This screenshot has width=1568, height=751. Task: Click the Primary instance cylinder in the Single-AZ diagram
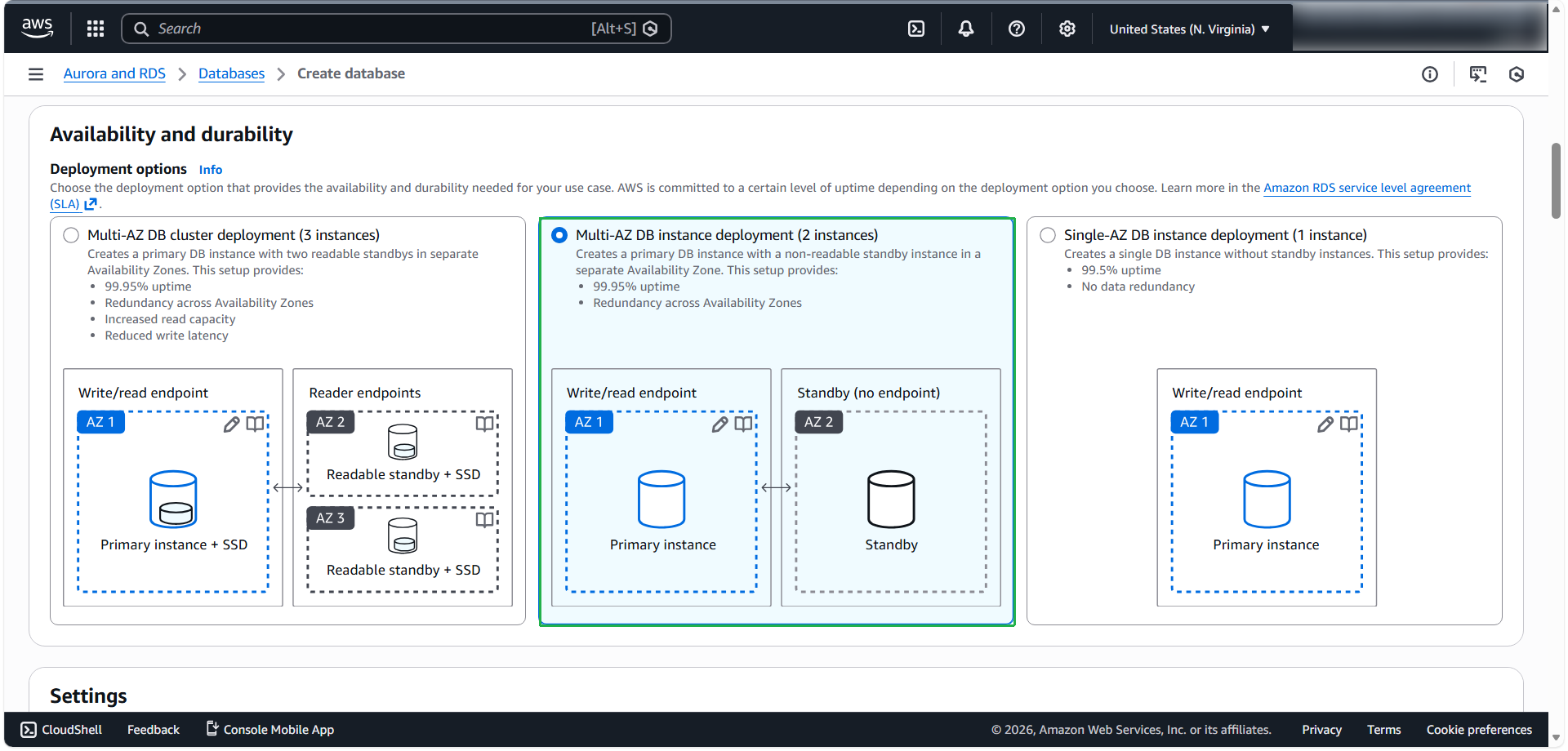tap(1267, 499)
